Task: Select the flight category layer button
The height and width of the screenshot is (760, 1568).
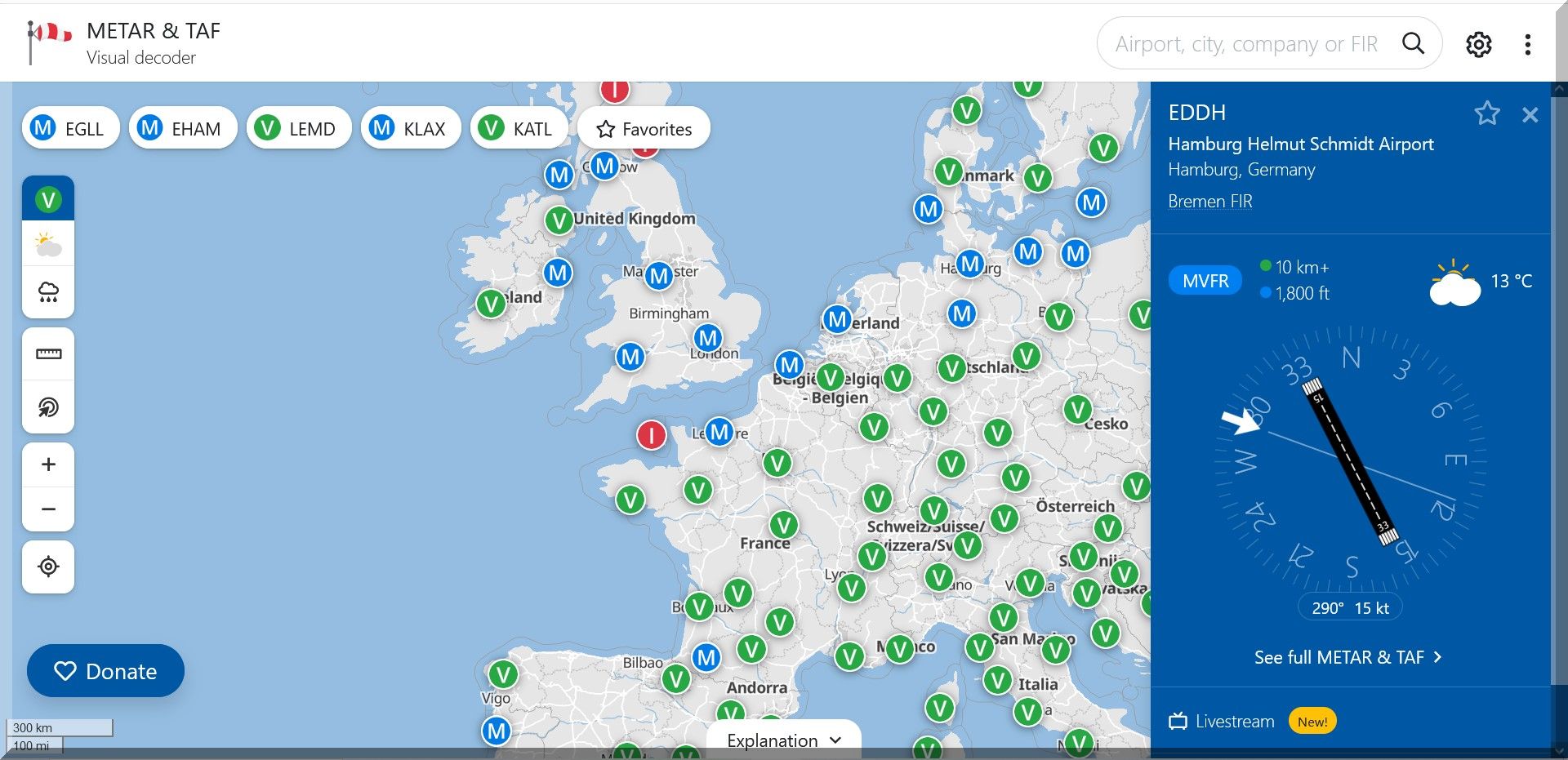Action: [x=48, y=199]
